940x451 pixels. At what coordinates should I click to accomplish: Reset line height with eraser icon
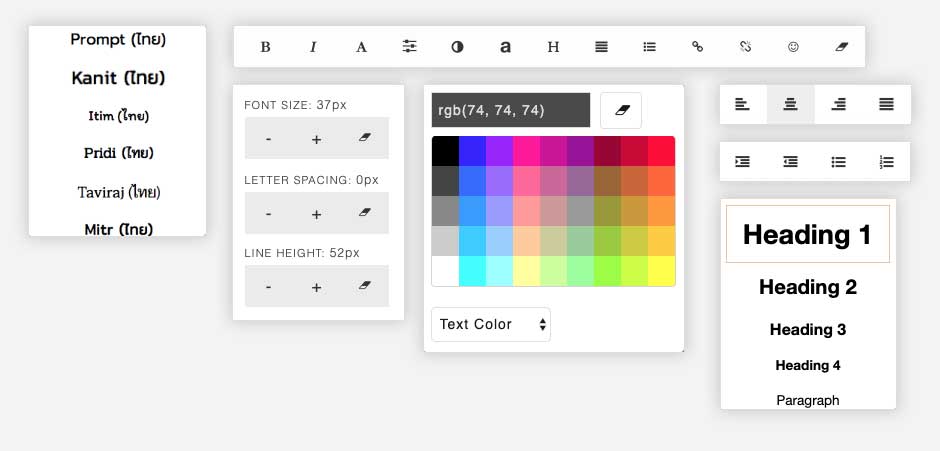(364, 286)
